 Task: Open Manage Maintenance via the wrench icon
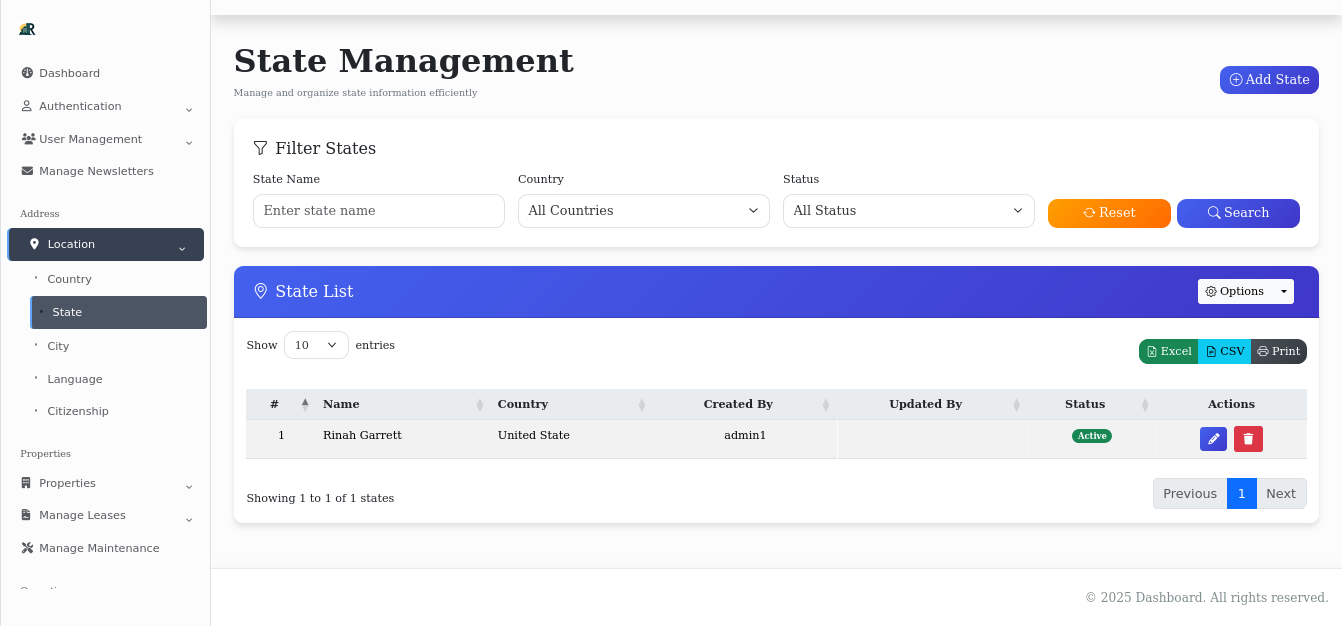25,548
